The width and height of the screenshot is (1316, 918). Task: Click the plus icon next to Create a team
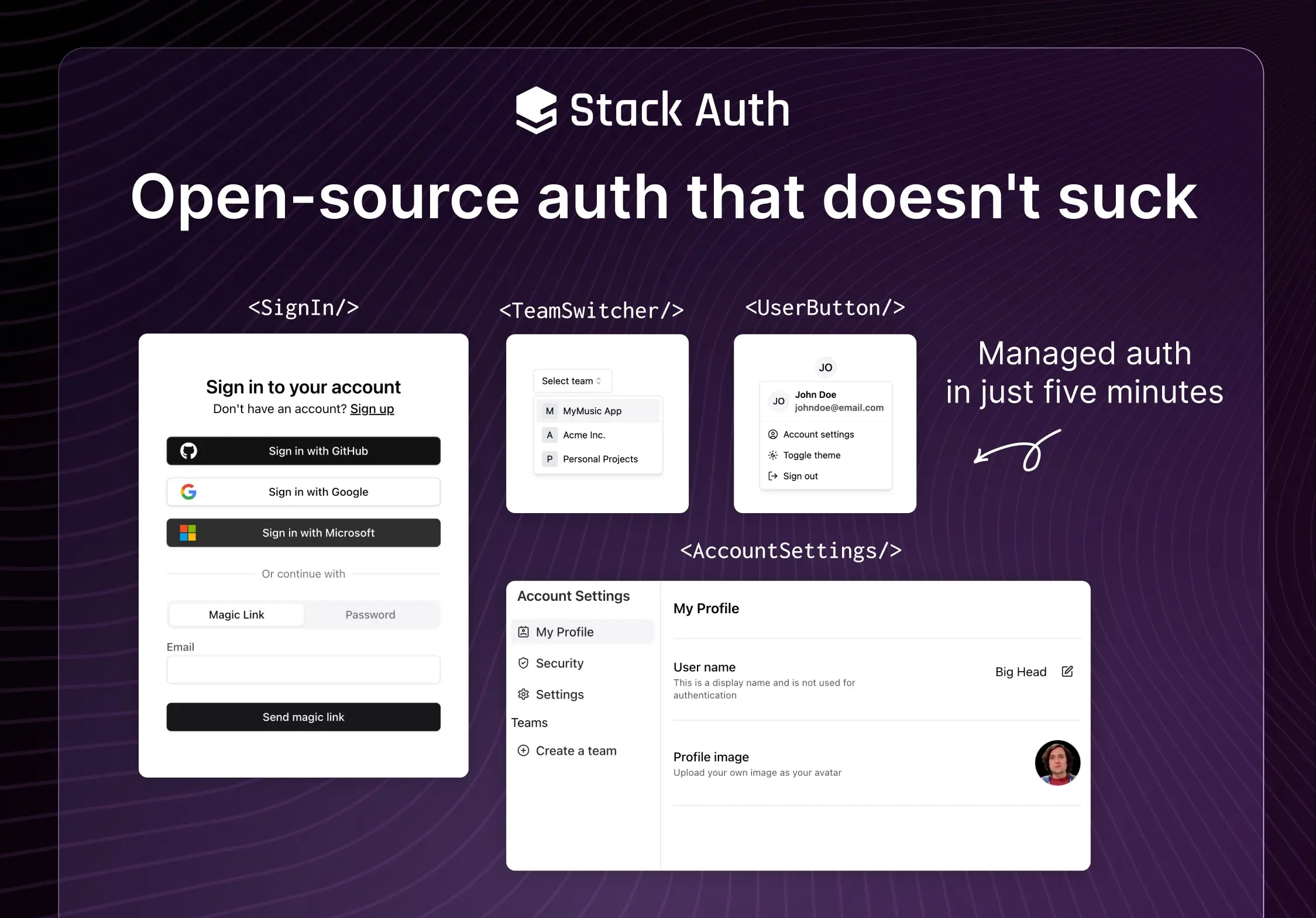pyautogui.click(x=524, y=751)
